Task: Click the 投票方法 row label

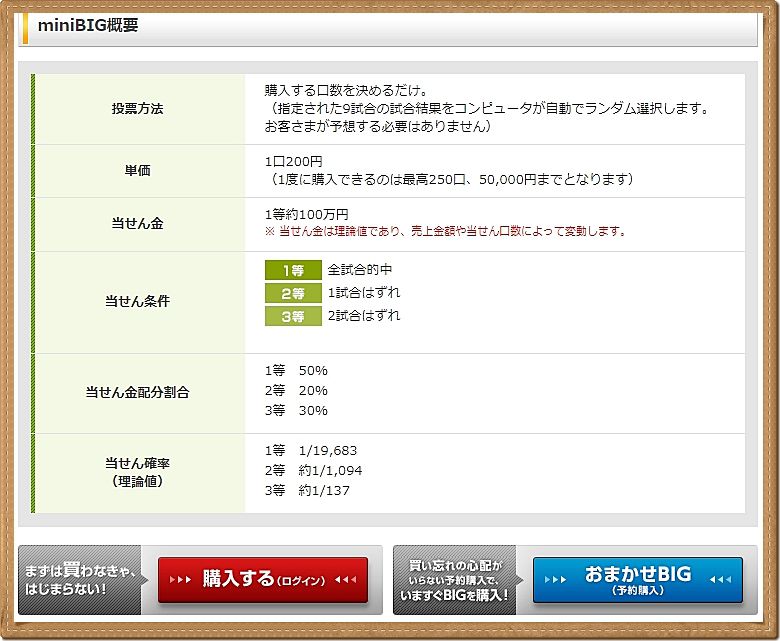Action: pyautogui.click(x=137, y=108)
